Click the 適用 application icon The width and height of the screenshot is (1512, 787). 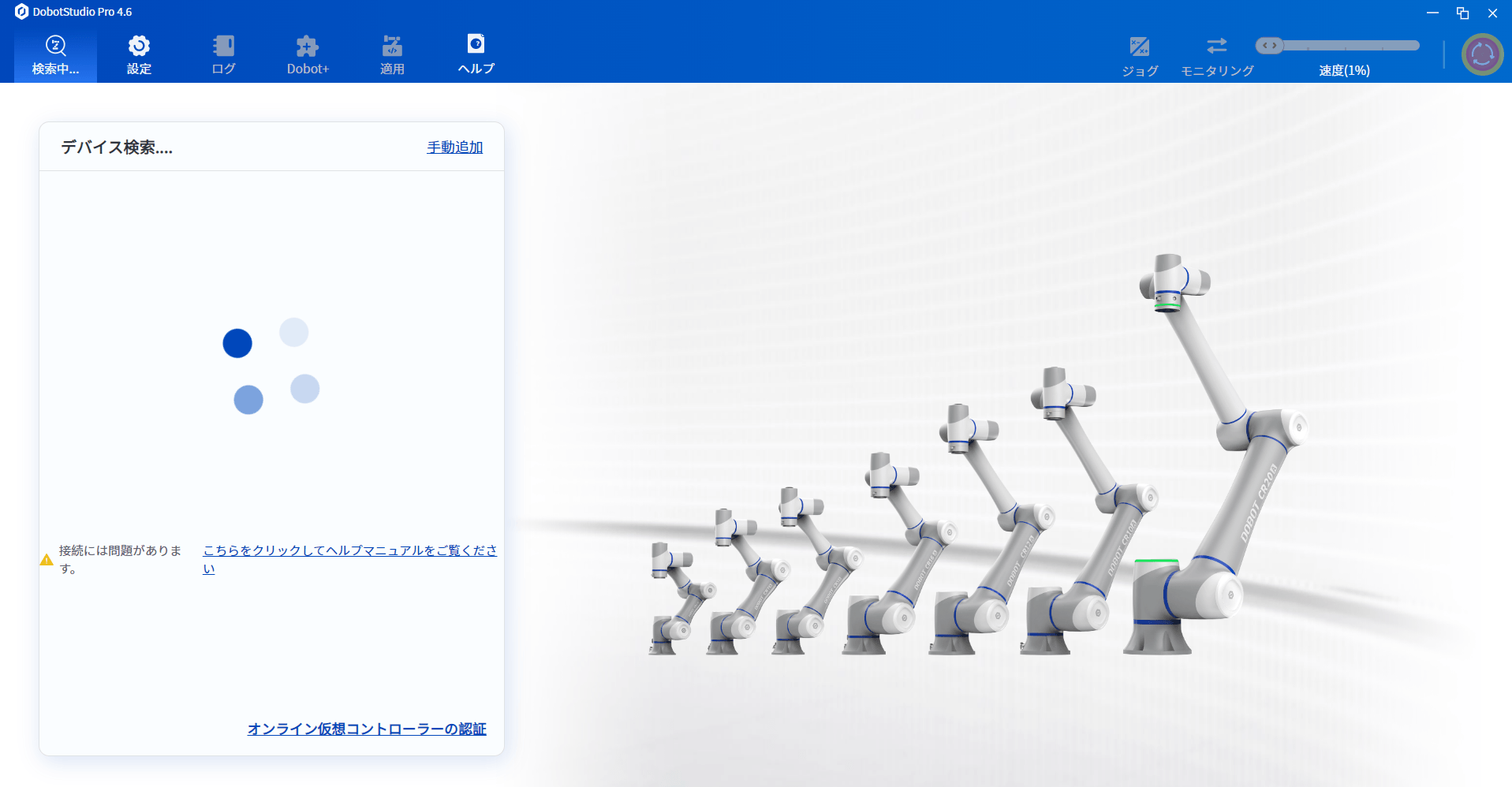392,46
